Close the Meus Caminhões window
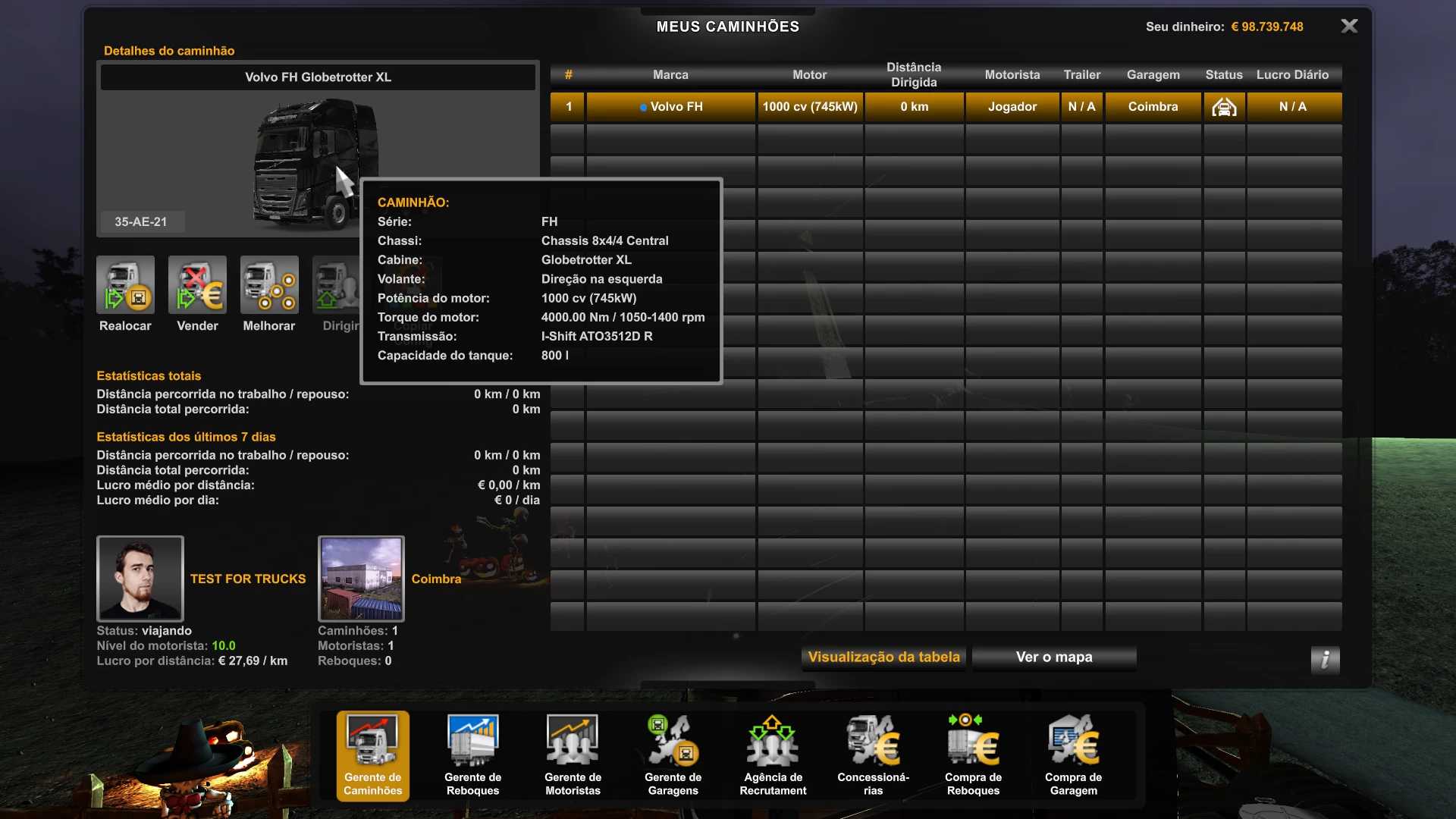Viewport: 1456px width, 819px height. (1349, 27)
